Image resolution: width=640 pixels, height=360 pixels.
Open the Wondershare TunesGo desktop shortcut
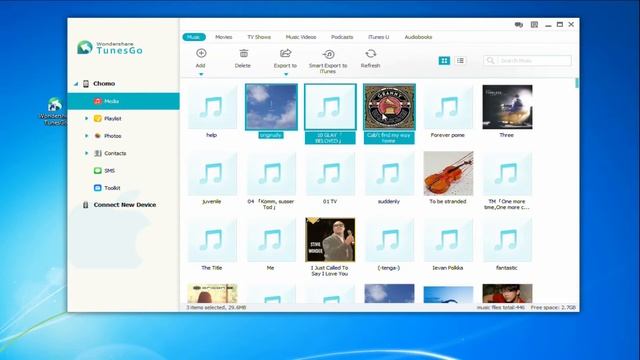(54, 111)
